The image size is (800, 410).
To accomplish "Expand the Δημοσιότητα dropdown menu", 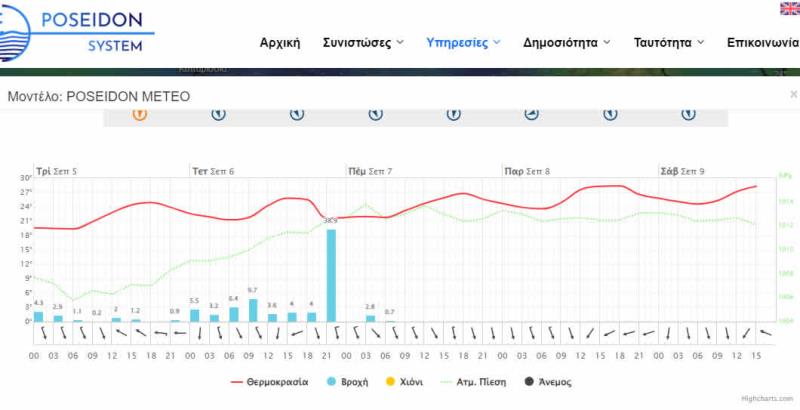I will (x=566, y=43).
